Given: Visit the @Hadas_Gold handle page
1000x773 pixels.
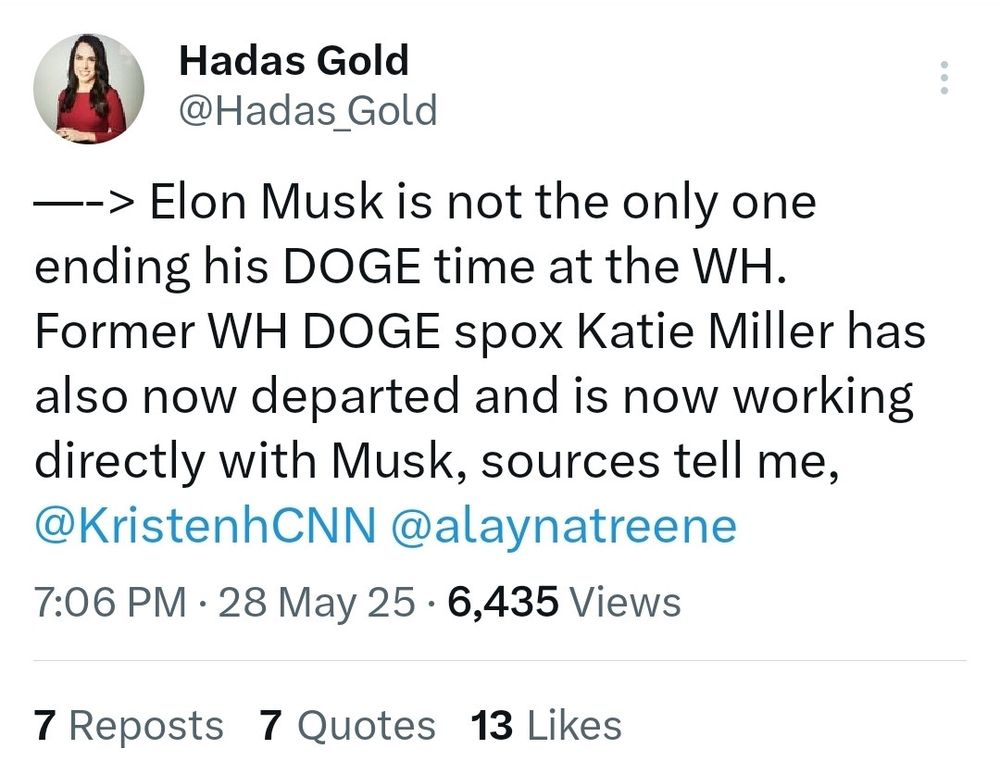Looking at the screenshot, I should click(x=308, y=110).
